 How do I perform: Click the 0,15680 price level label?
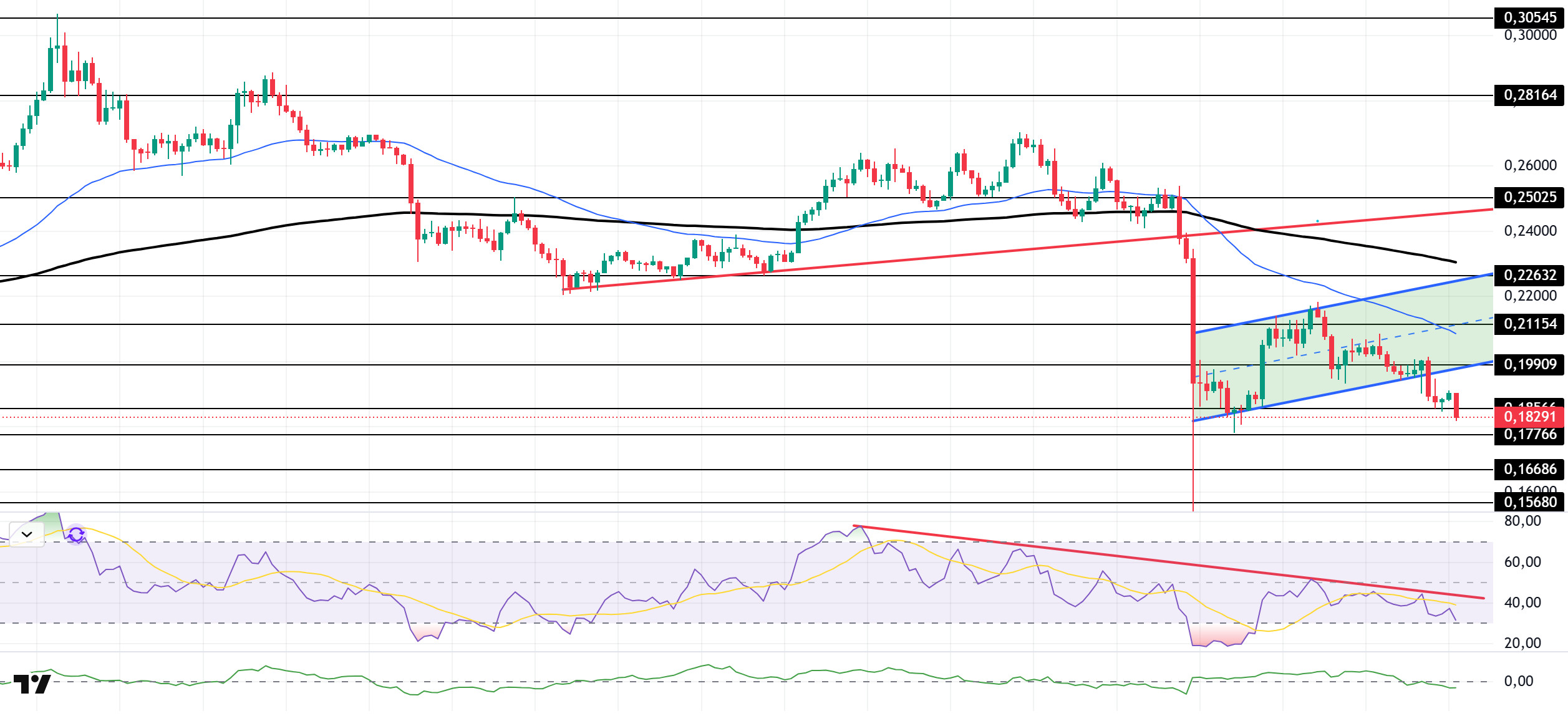(x=1529, y=503)
